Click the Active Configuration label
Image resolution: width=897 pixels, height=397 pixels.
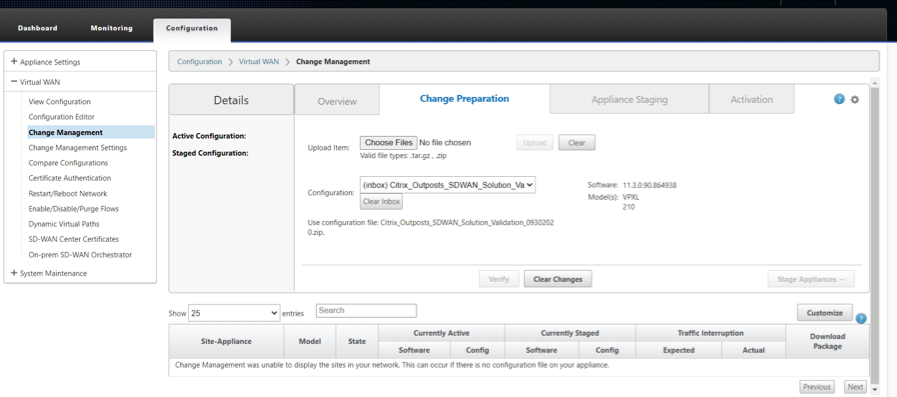(209, 136)
